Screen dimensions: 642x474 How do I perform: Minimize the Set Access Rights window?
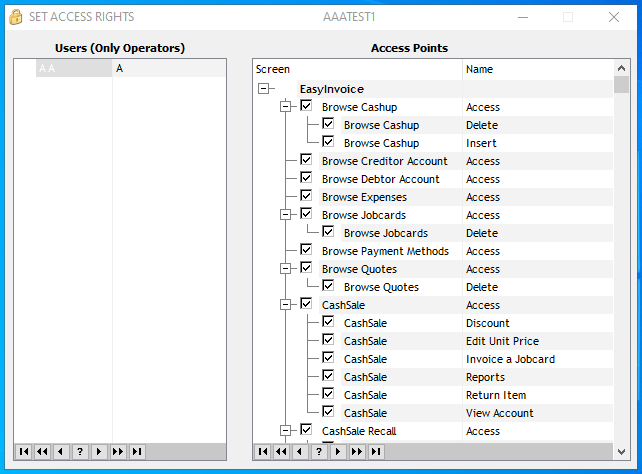click(523, 17)
